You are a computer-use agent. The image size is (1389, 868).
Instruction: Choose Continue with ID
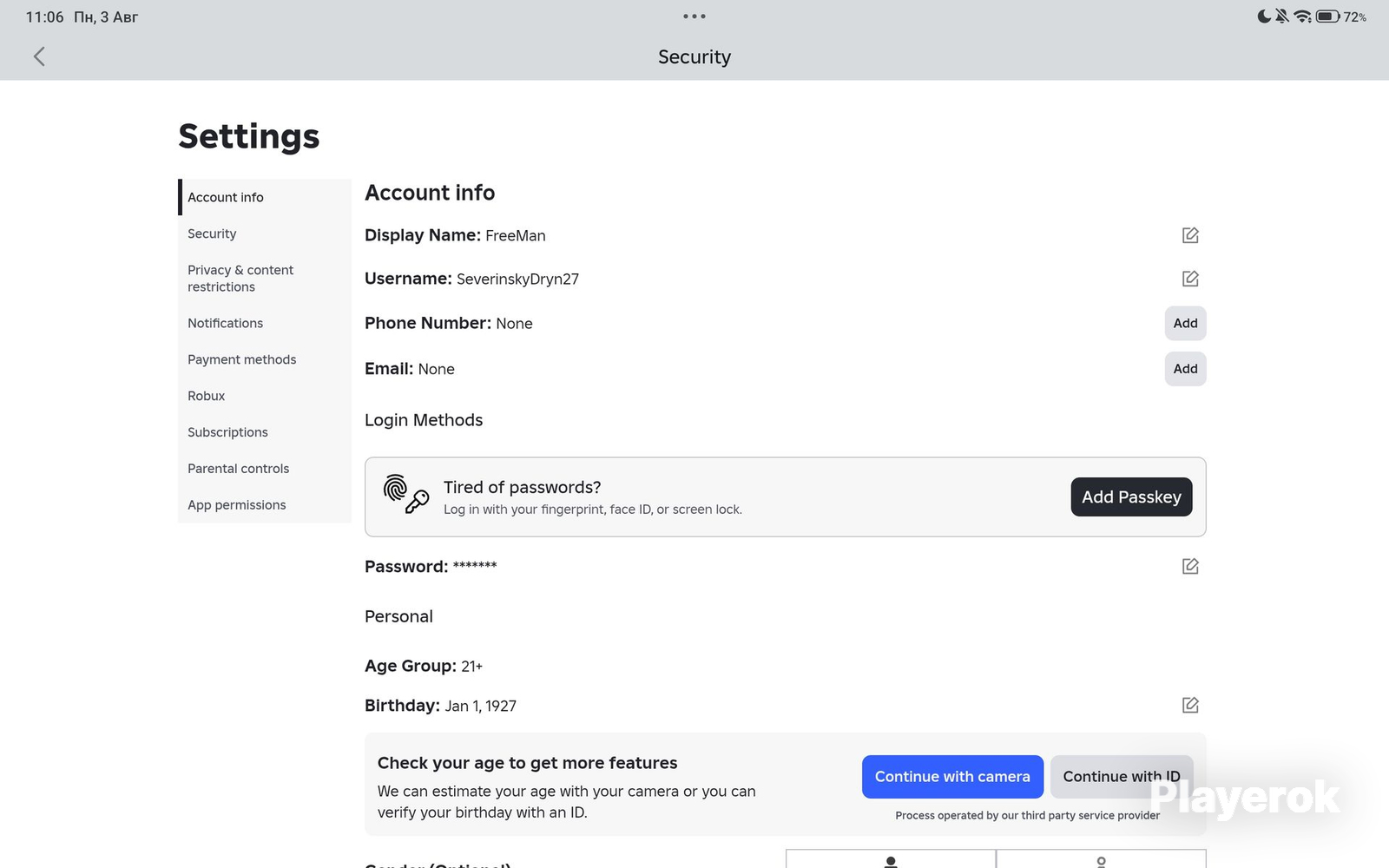[1122, 777]
